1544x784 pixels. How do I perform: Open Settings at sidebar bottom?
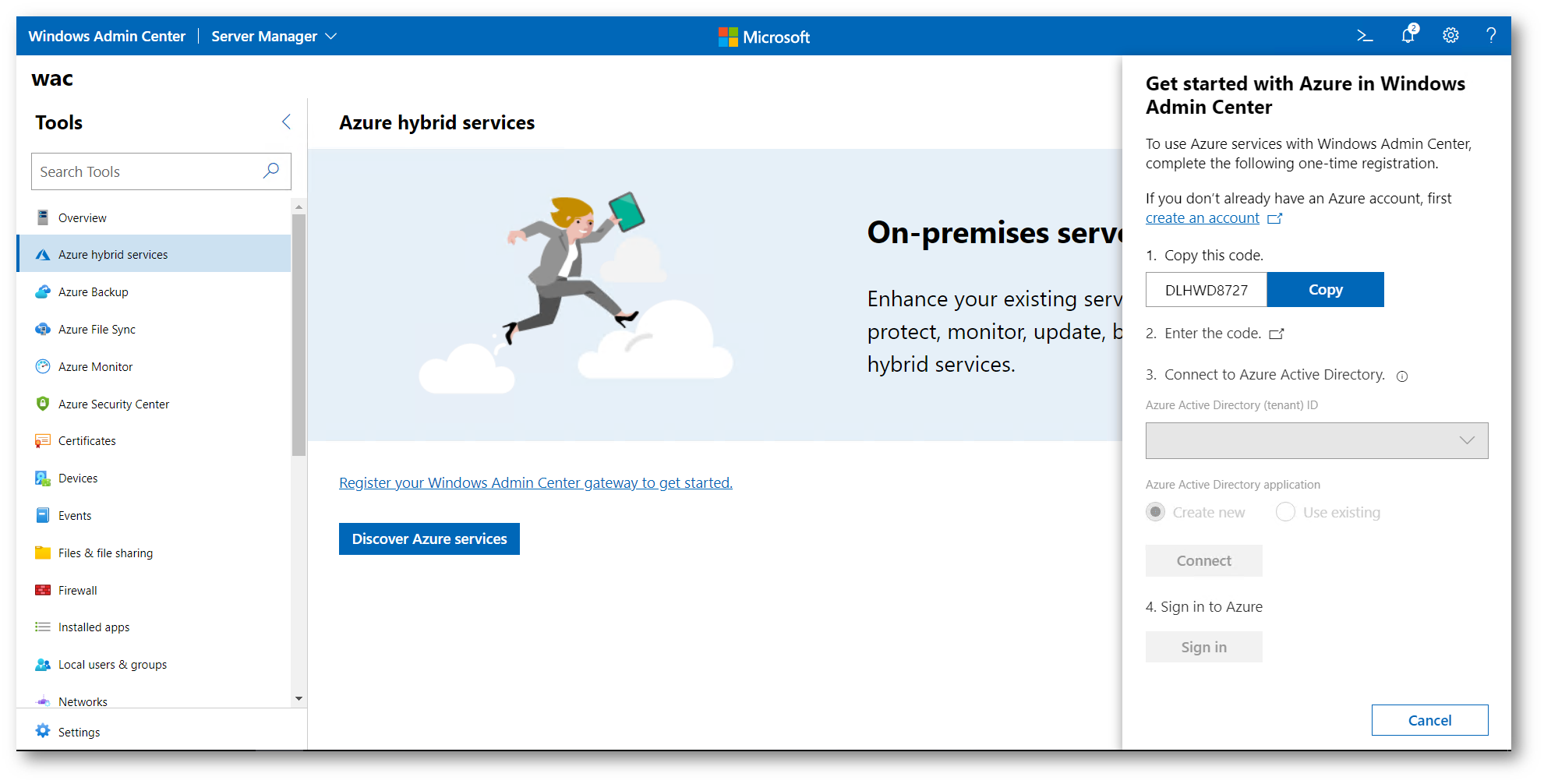[x=161, y=731]
